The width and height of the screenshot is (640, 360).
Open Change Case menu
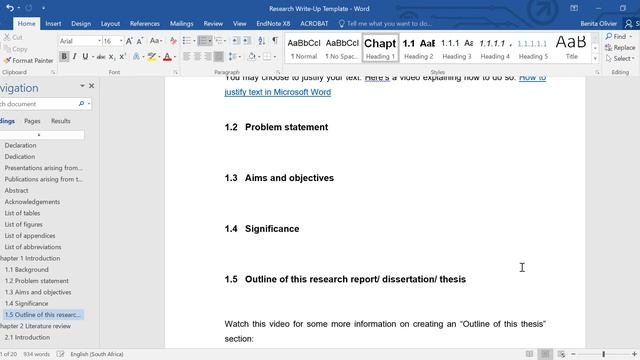156,41
